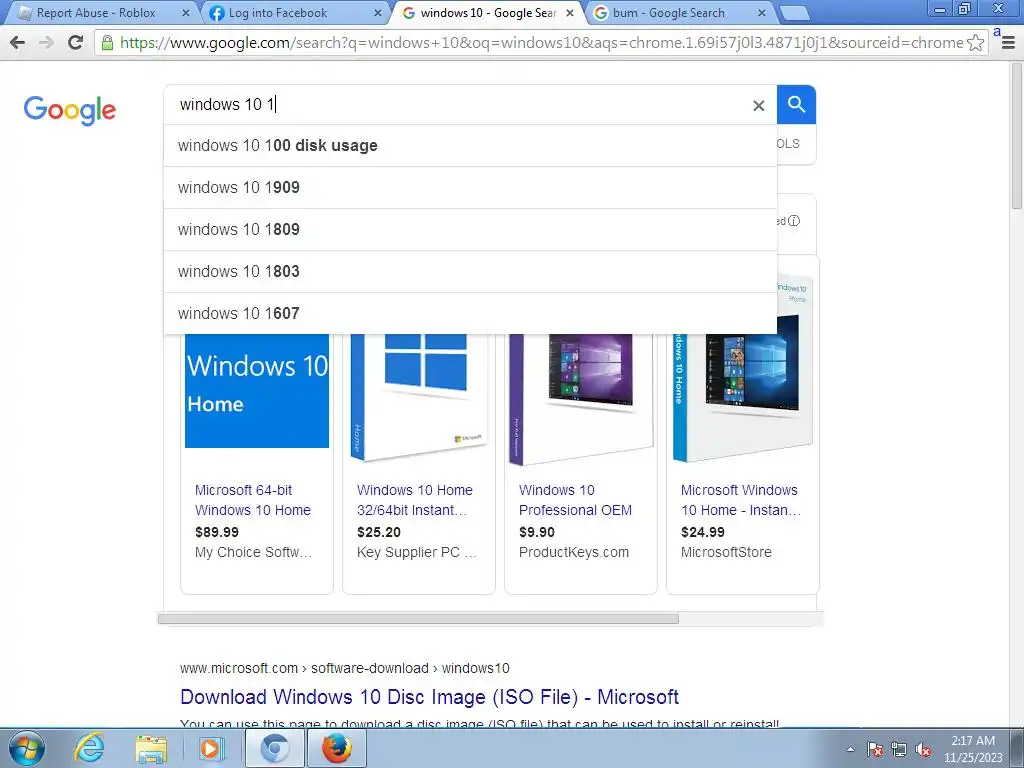
Task: Click the $89.99 price
Action: pyautogui.click(x=217, y=532)
